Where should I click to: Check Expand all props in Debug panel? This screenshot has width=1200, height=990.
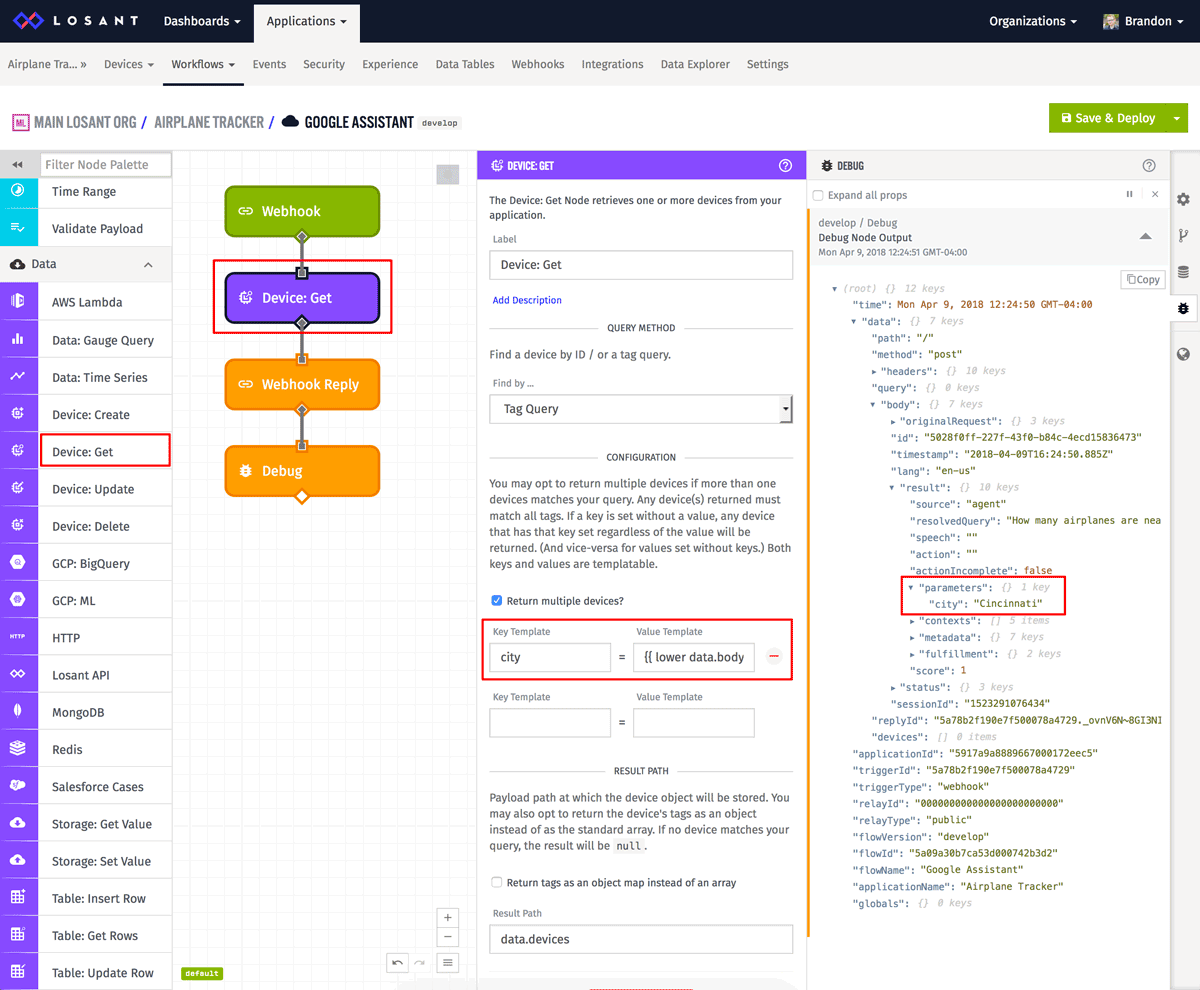(818, 196)
